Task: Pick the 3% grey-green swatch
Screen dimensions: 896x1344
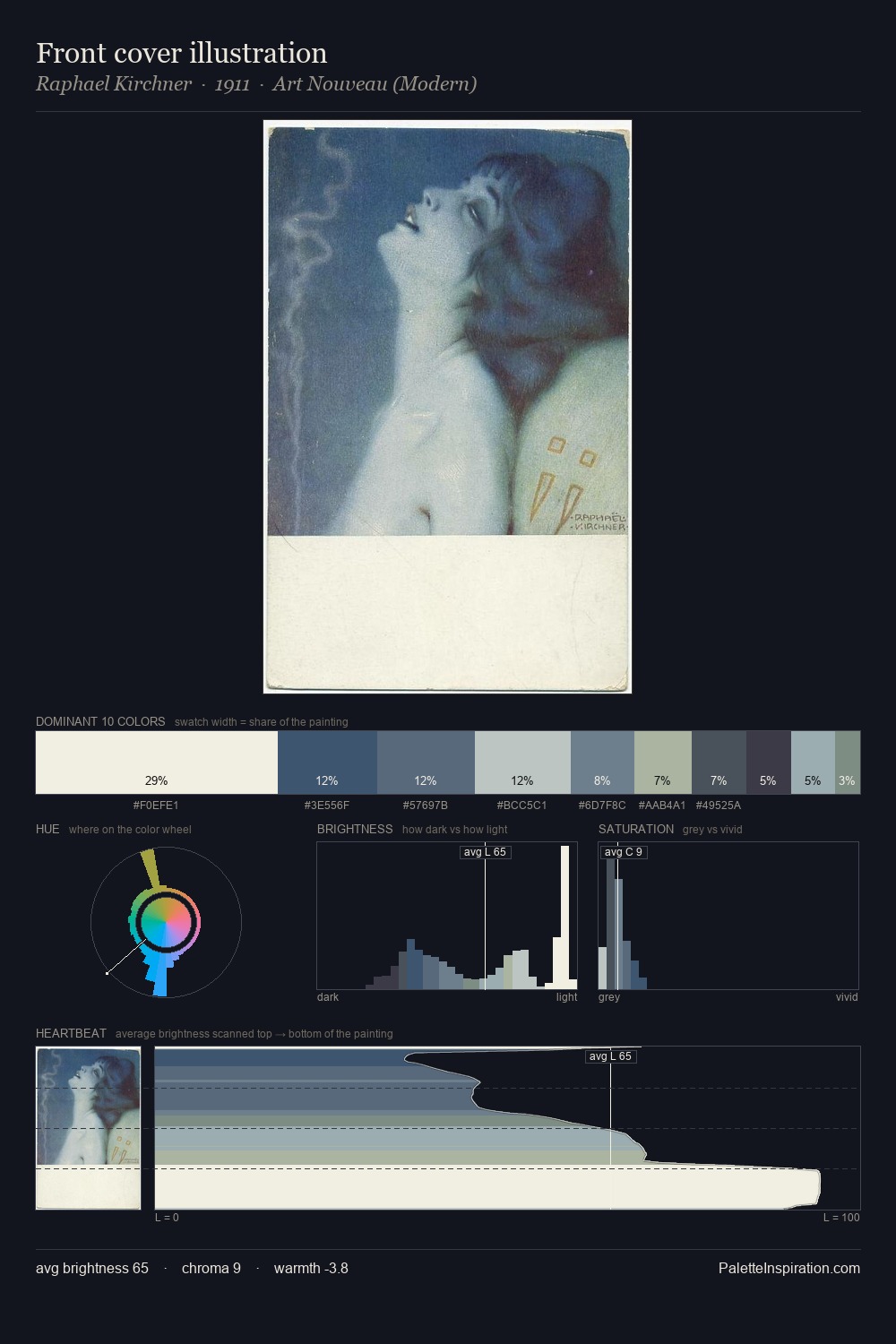Action: click(848, 762)
